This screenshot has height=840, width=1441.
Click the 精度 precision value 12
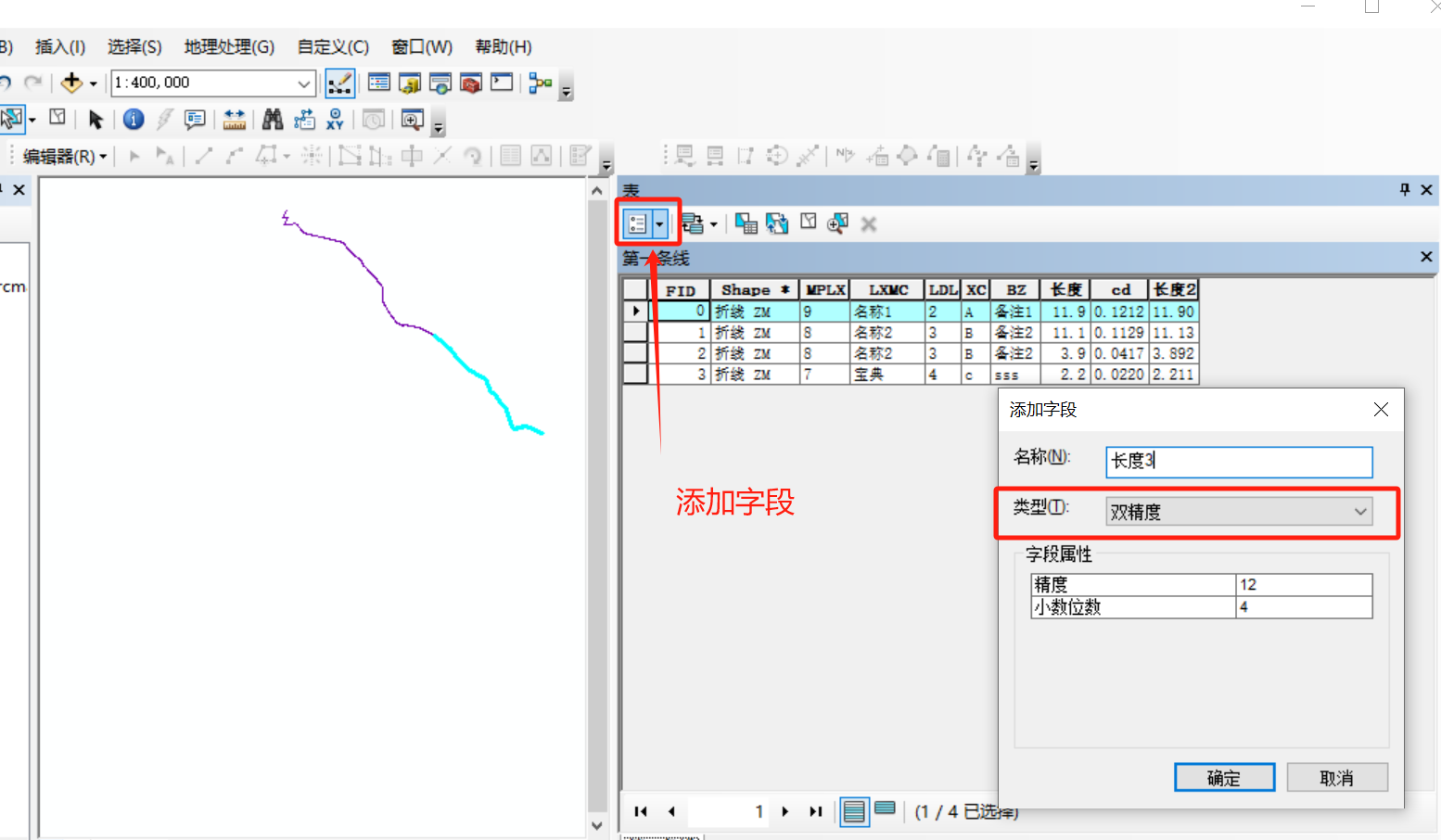1304,584
